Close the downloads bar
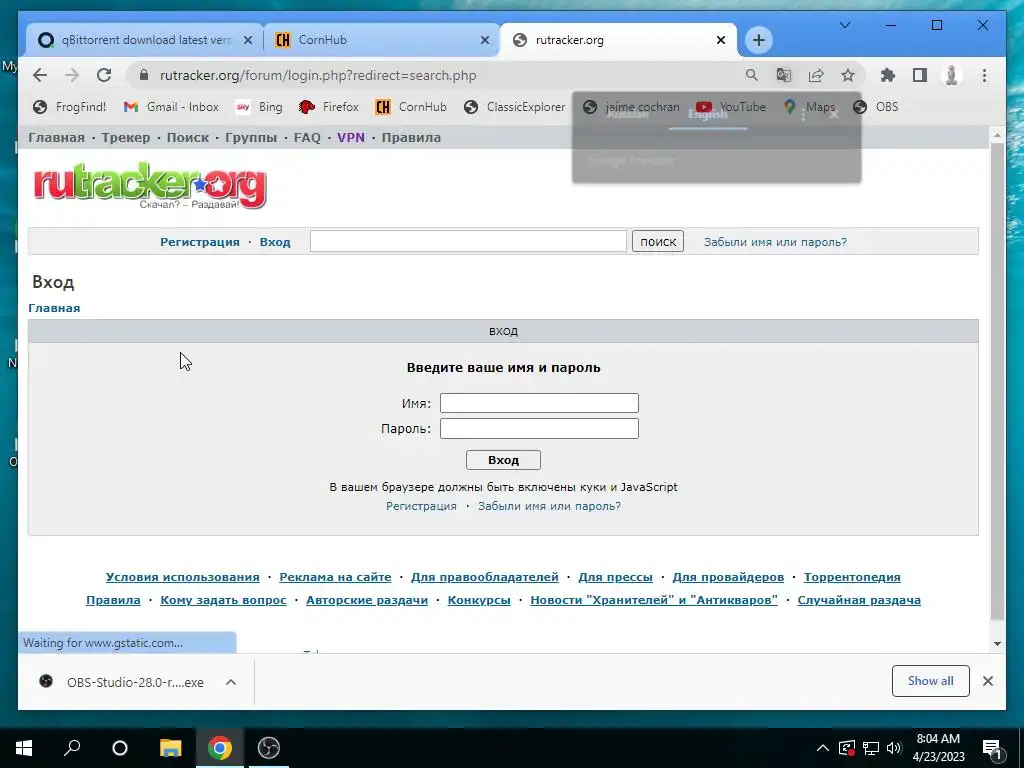 pyautogui.click(x=987, y=681)
